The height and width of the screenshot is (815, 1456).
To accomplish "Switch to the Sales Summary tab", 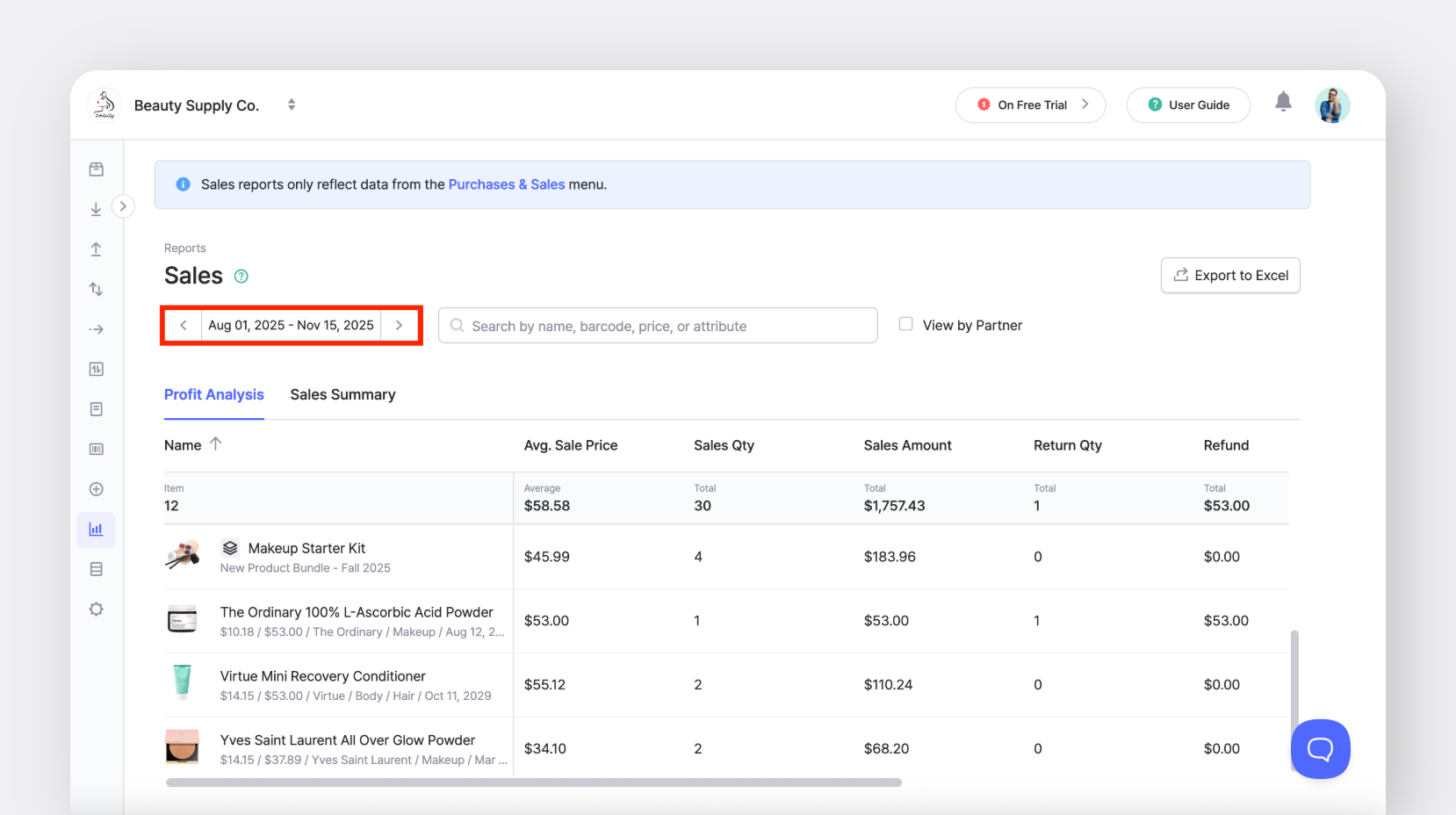I will [x=342, y=394].
